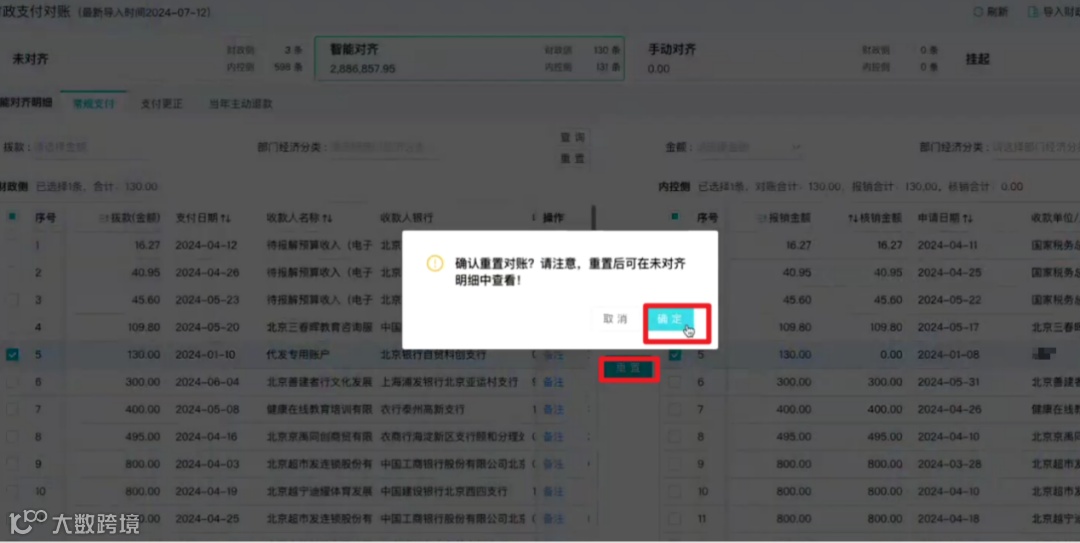Image resolution: width=1080 pixels, height=543 pixels.
Task: Click the 2,886,857.95 total under 智能对齐
Action: [x=362, y=69]
